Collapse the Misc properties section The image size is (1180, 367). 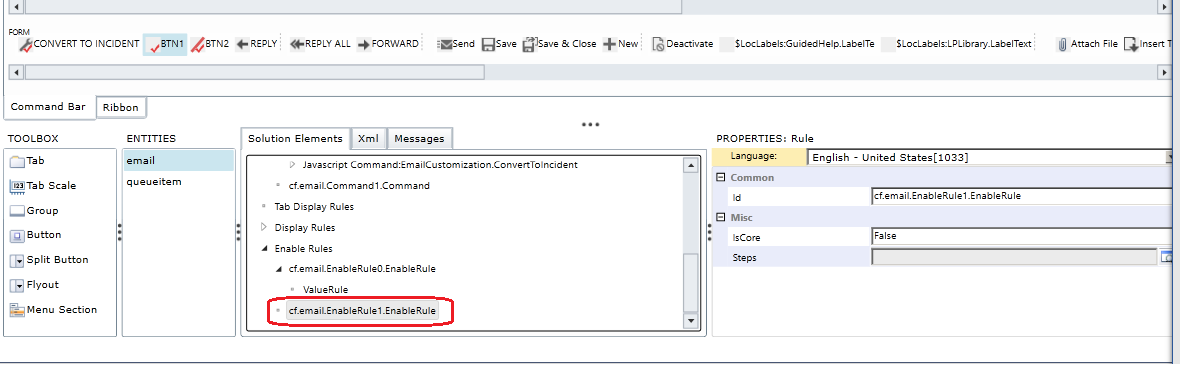coord(720,217)
